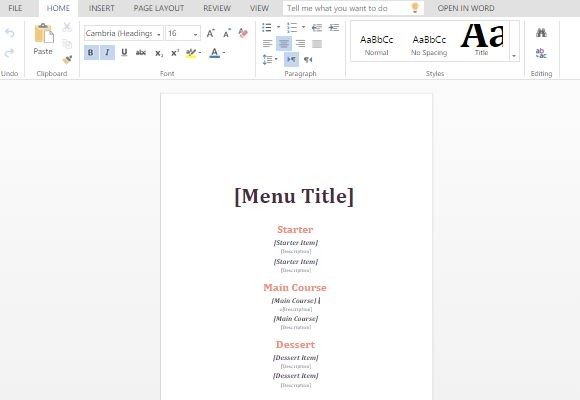Screen dimensions: 580x400
Task: Grow the font size
Action: (210, 33)
